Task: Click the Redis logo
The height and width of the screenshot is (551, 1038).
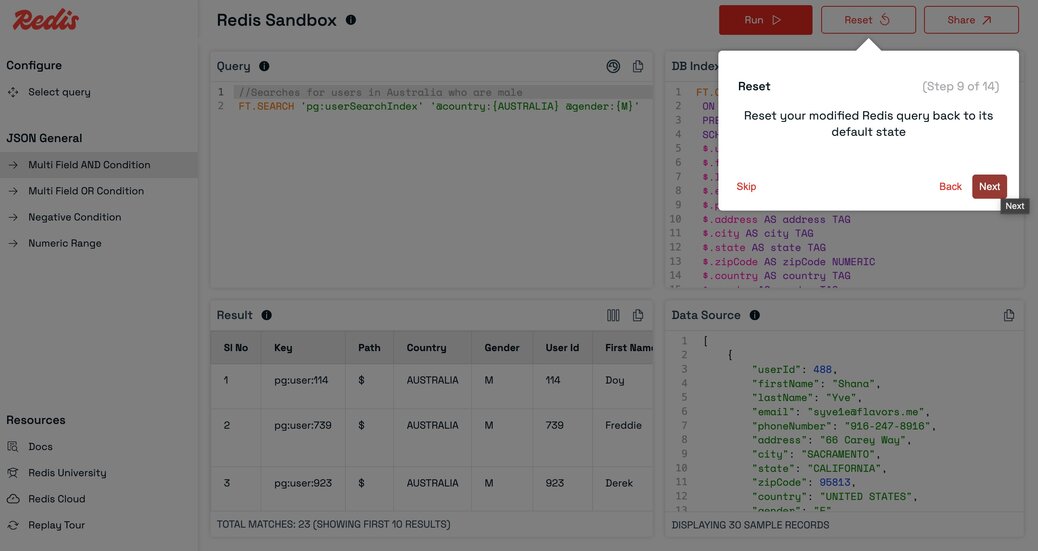Action: (x=45, y=20)
